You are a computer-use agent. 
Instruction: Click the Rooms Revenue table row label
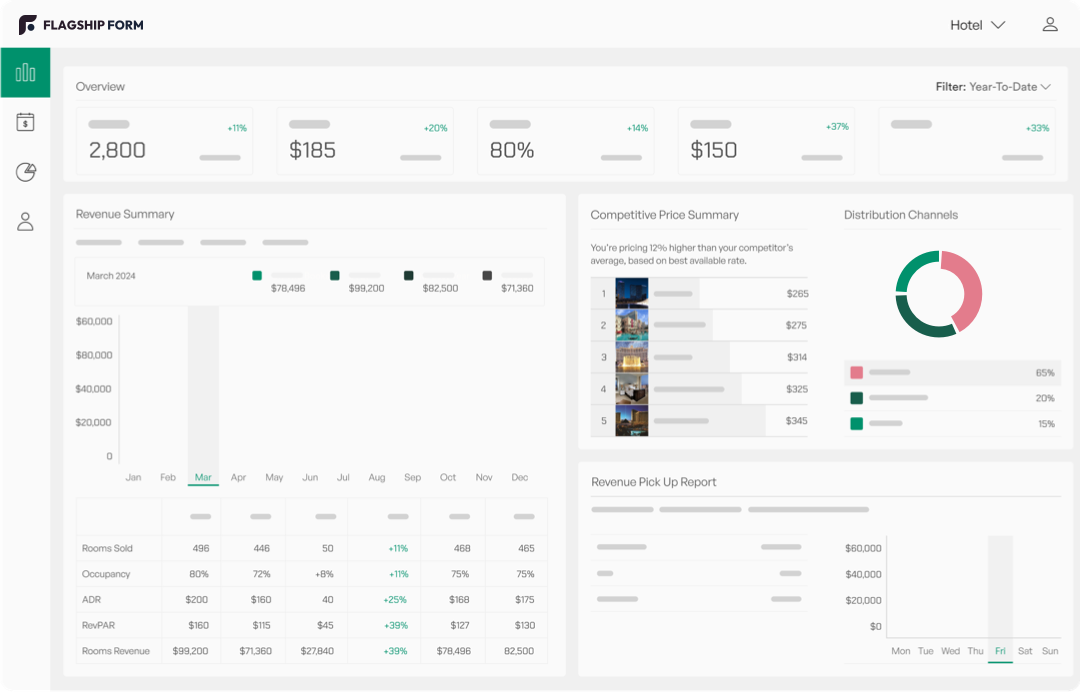pos(116,651)
